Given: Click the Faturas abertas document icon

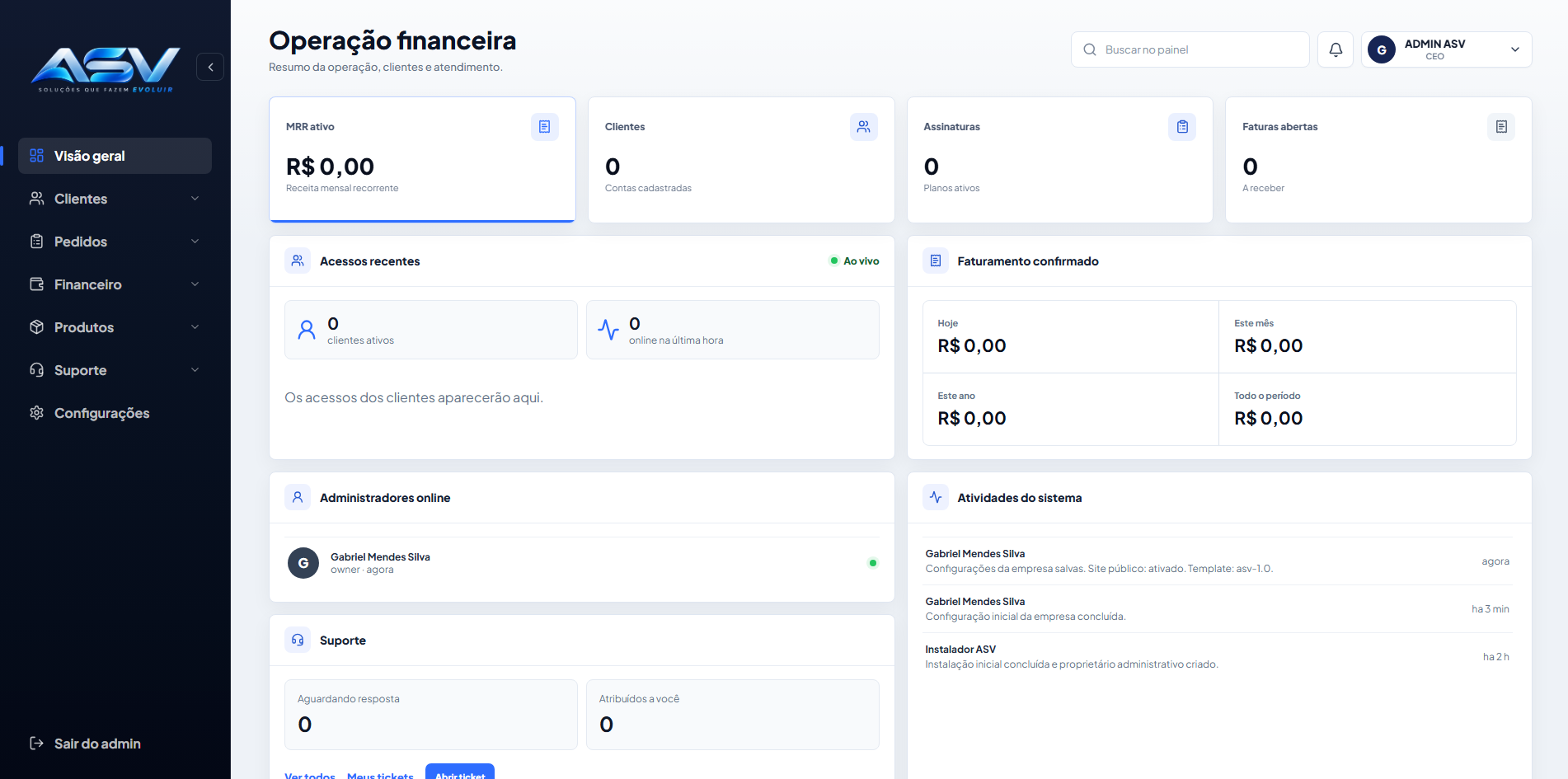Looking at the screenshot, I should pos(1501,127).
